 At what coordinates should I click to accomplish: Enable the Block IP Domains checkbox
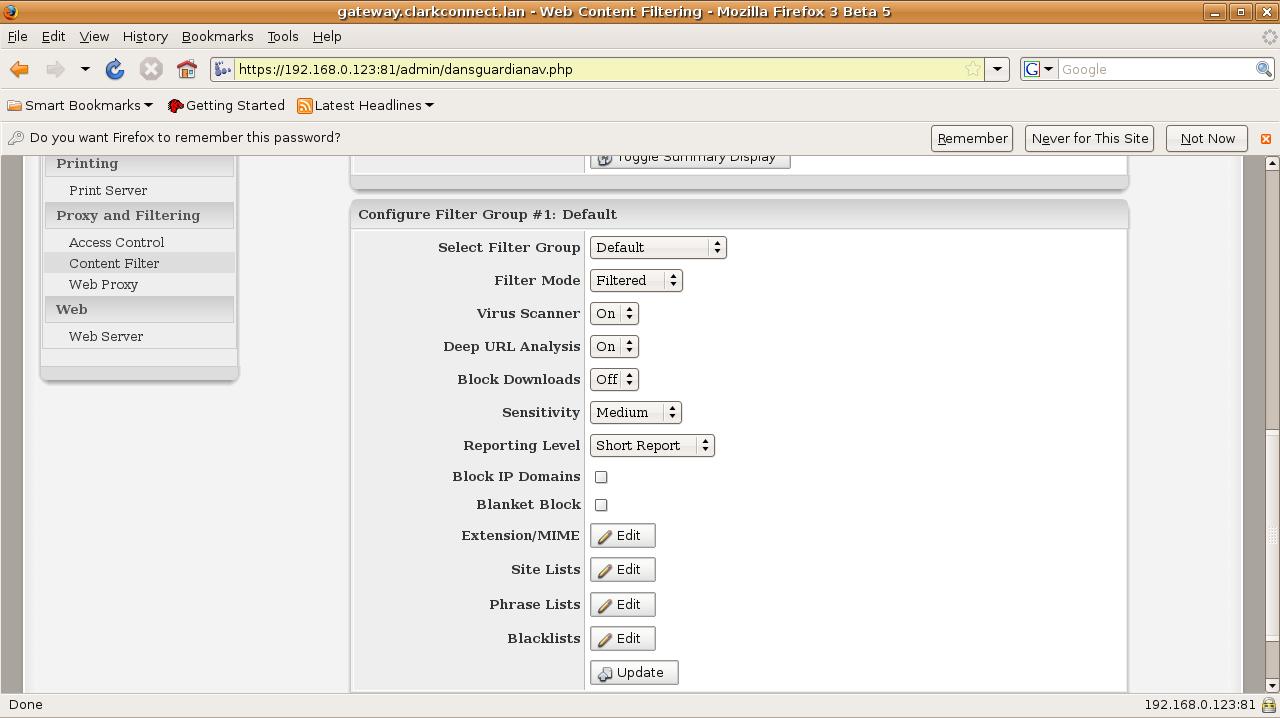(x=601, y=477)
